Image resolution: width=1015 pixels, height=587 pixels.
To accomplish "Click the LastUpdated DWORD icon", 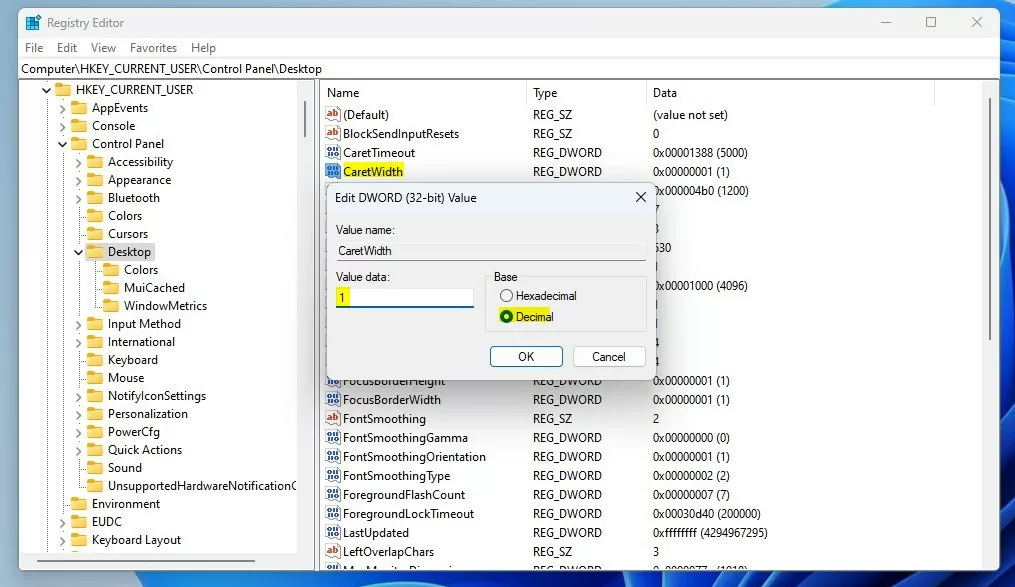I will (x=333, y=532).
